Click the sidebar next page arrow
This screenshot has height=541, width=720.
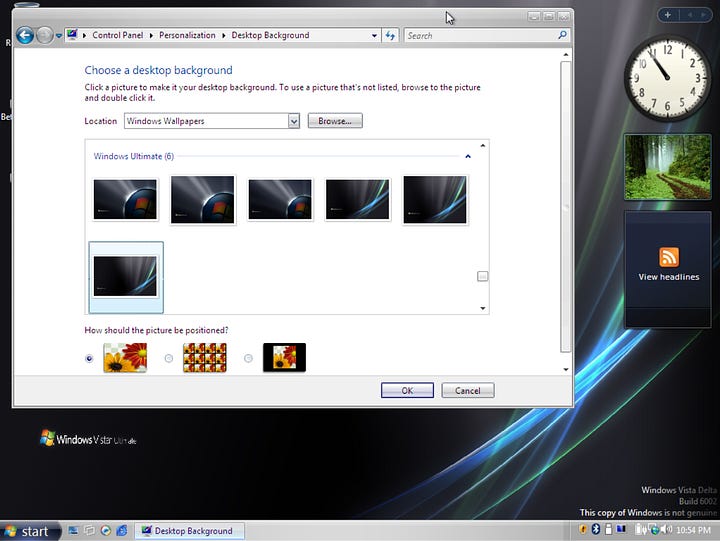(703, 15)
